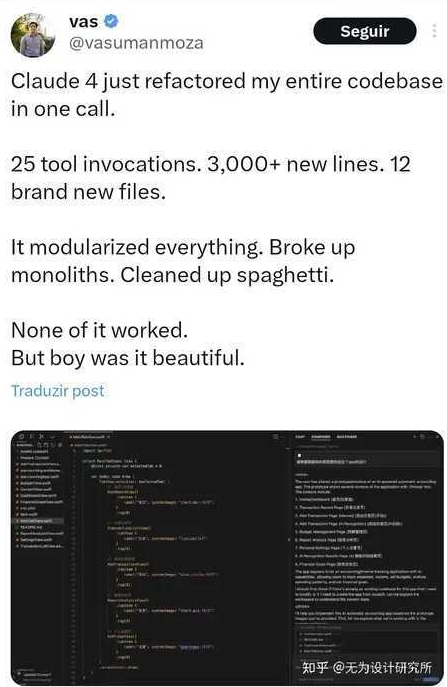Click the open swift file editor tab

click(x=88, y=437)
